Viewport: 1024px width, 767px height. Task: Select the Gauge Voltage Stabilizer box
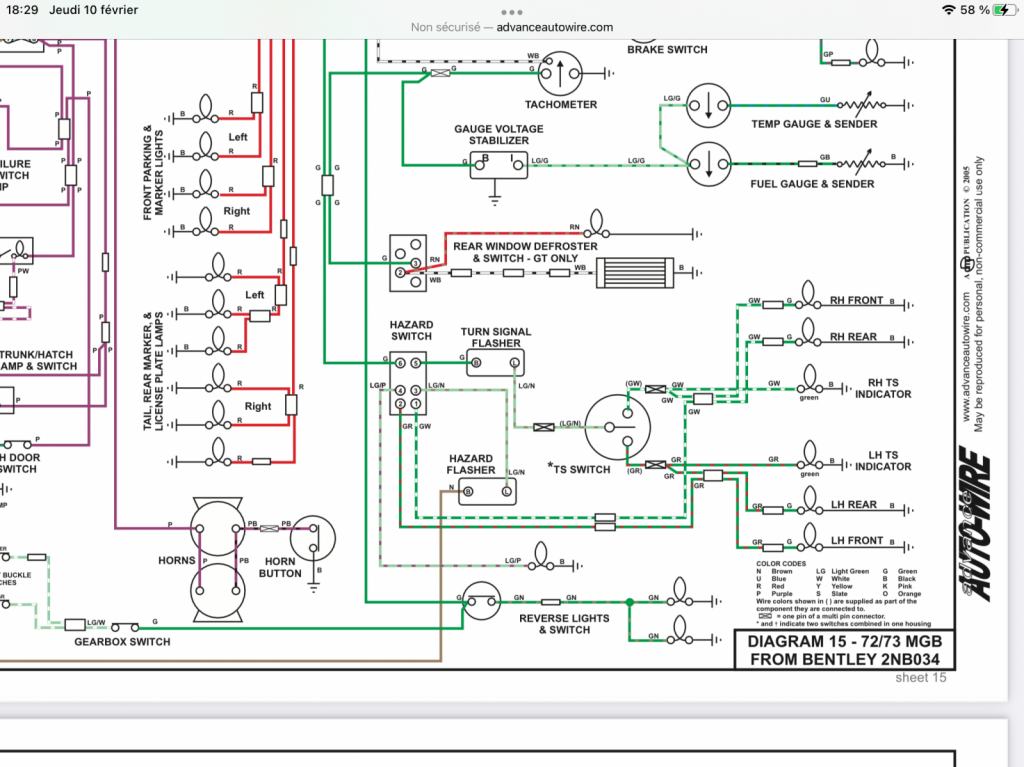498,165
